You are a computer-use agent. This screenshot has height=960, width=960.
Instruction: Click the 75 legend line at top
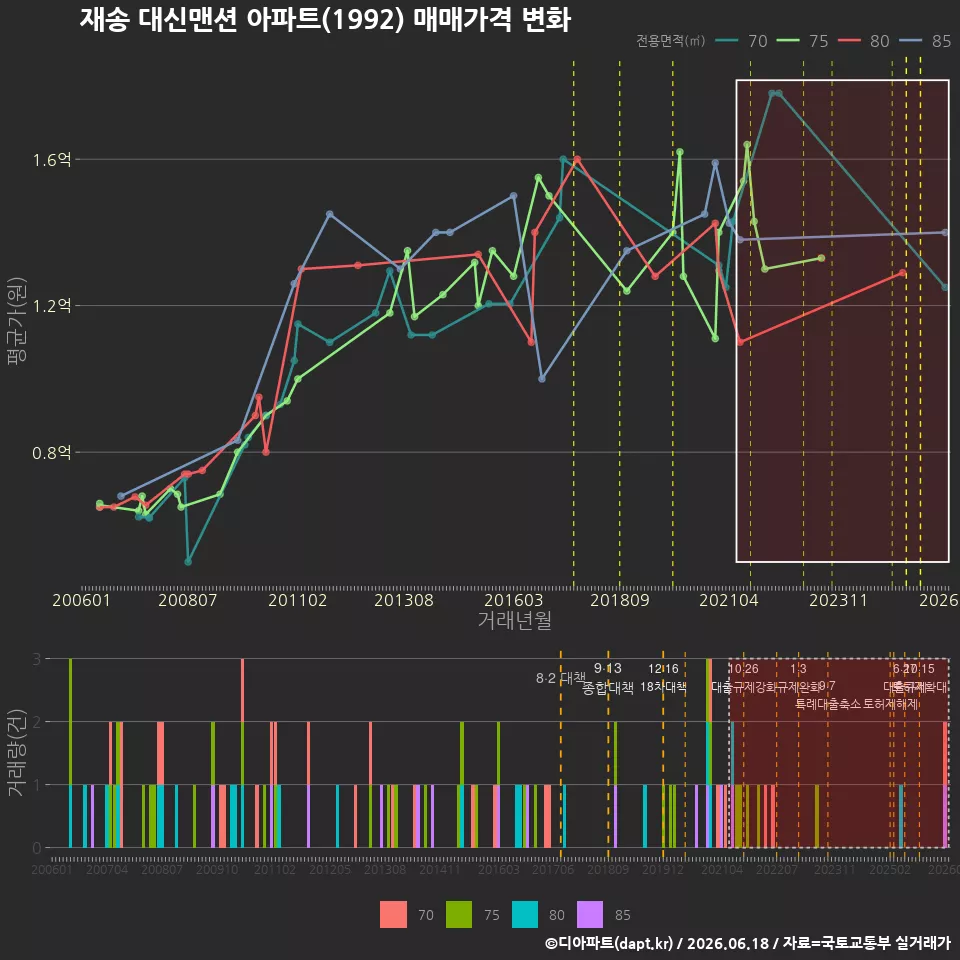point(788,40)
